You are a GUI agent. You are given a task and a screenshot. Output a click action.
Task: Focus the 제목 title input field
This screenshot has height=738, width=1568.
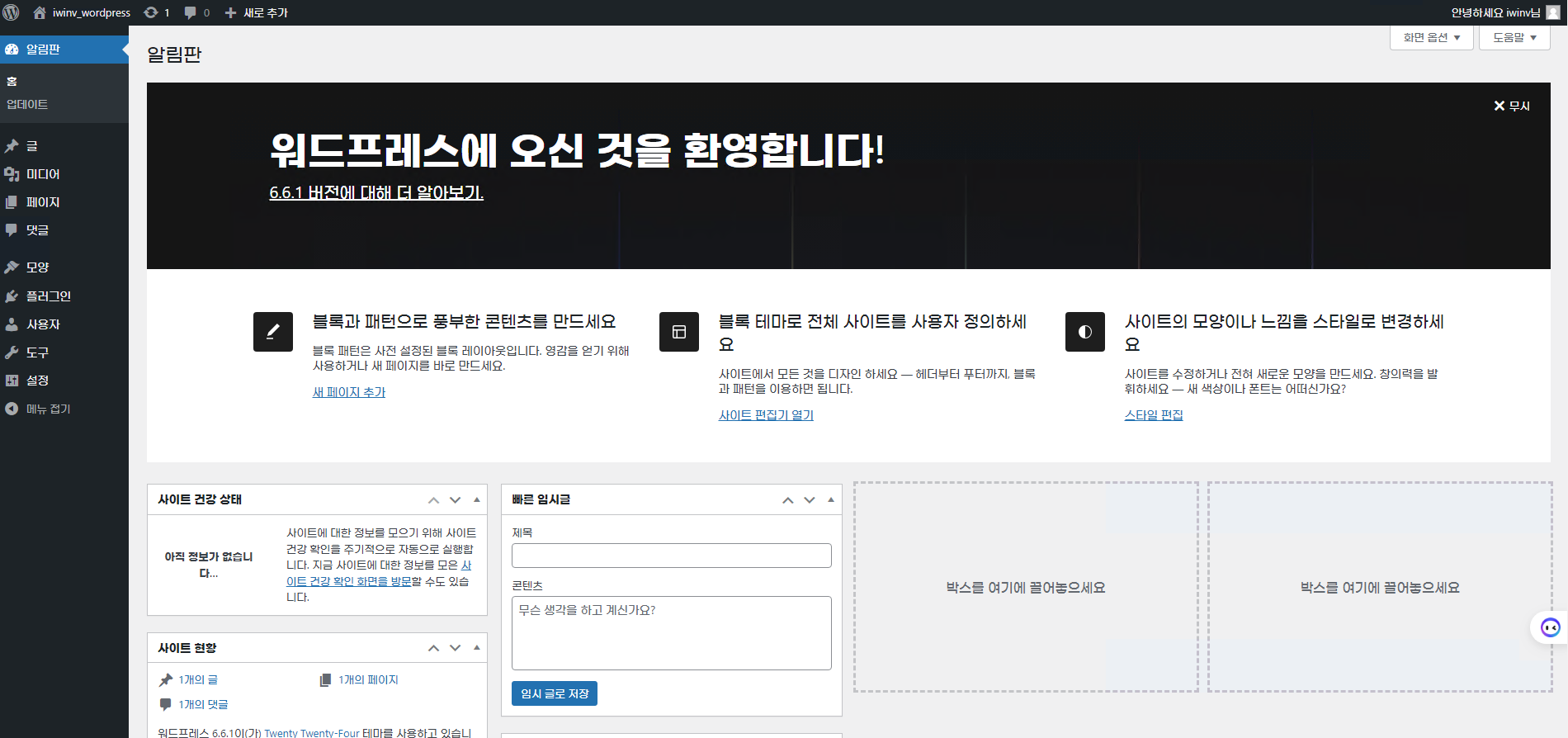(672, 556)
